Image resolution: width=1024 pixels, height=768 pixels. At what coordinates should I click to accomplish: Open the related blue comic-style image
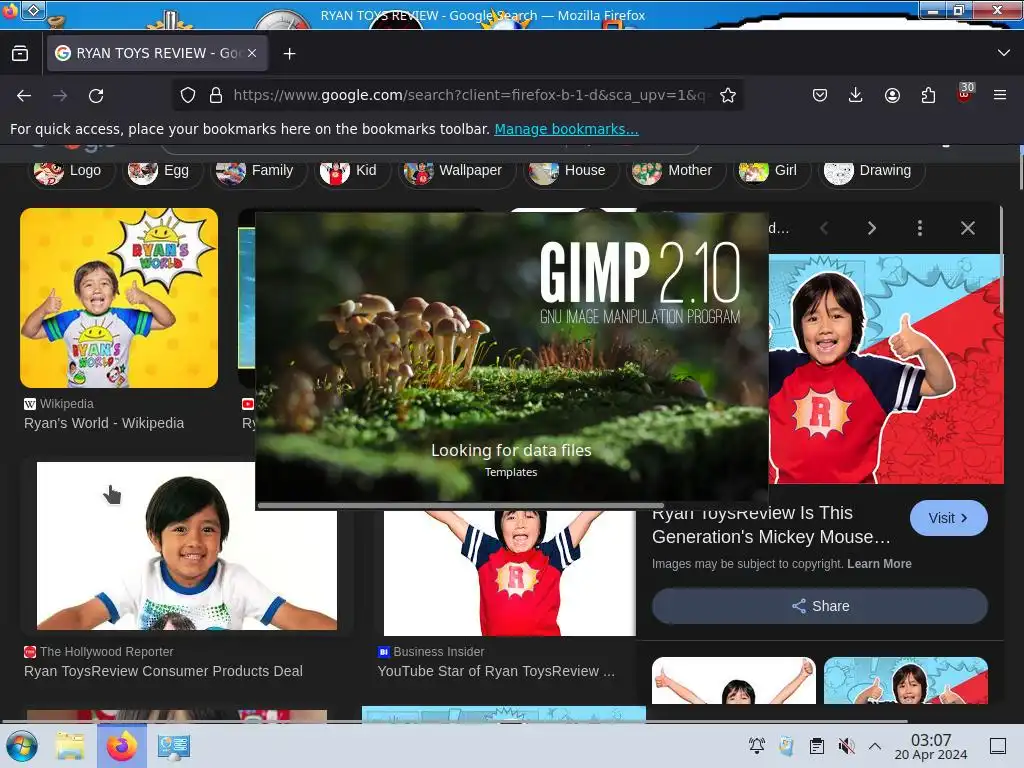(x=906, y=680)
